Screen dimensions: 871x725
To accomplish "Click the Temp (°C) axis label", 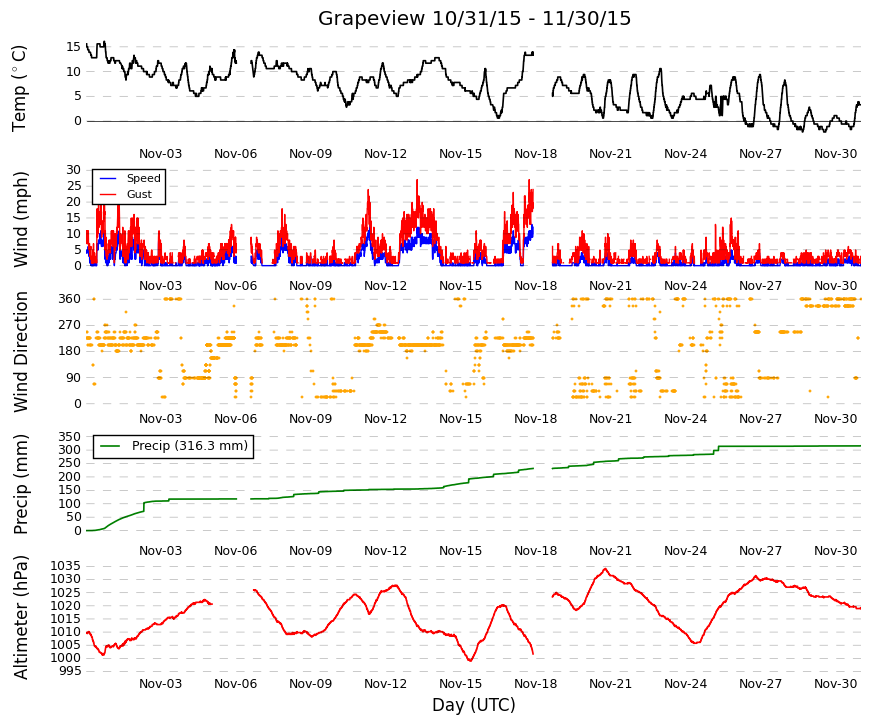I will coord(19,88).
